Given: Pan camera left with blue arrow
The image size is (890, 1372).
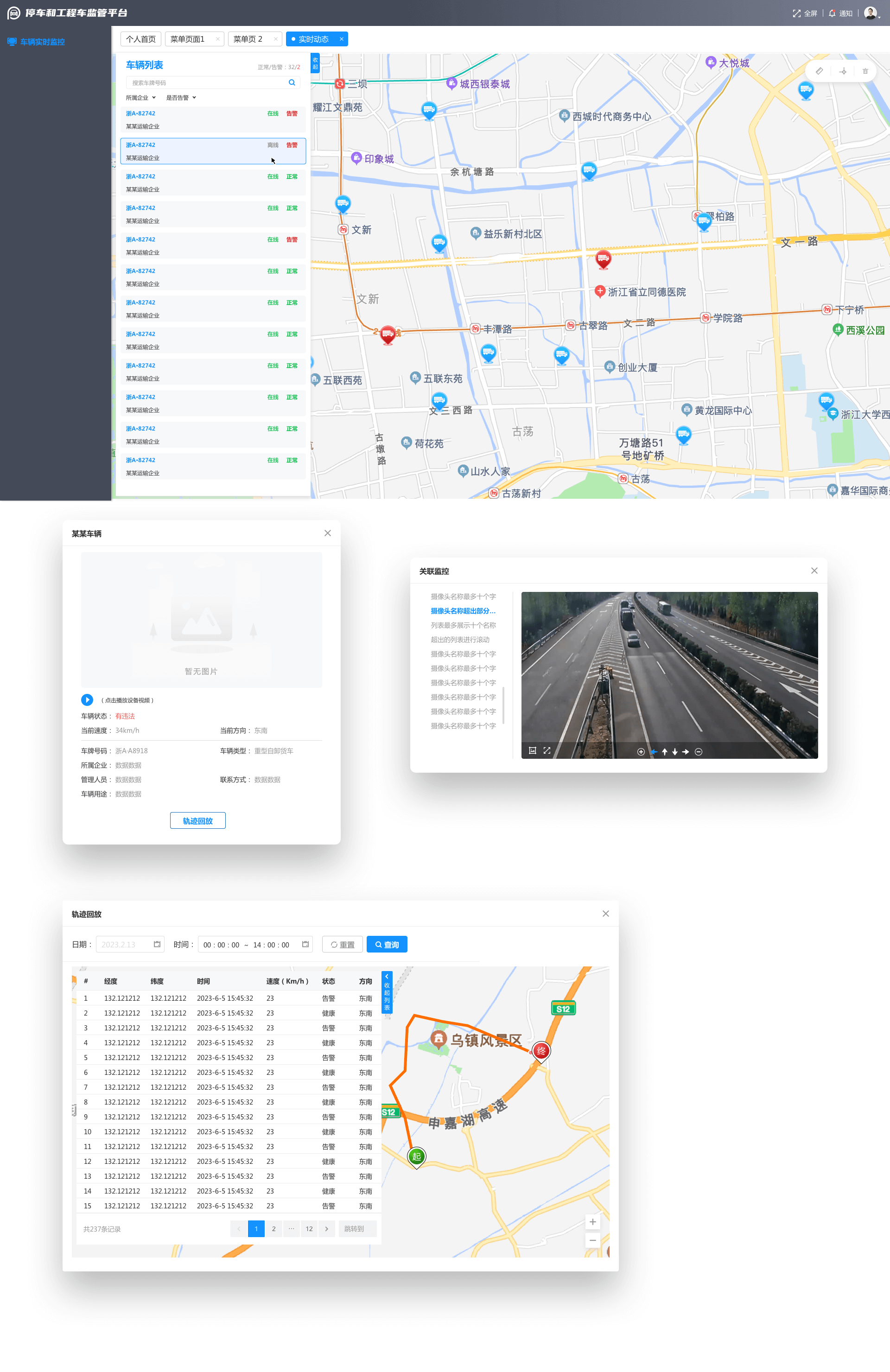Looking at the screenshot, I should tap(653, 751).
